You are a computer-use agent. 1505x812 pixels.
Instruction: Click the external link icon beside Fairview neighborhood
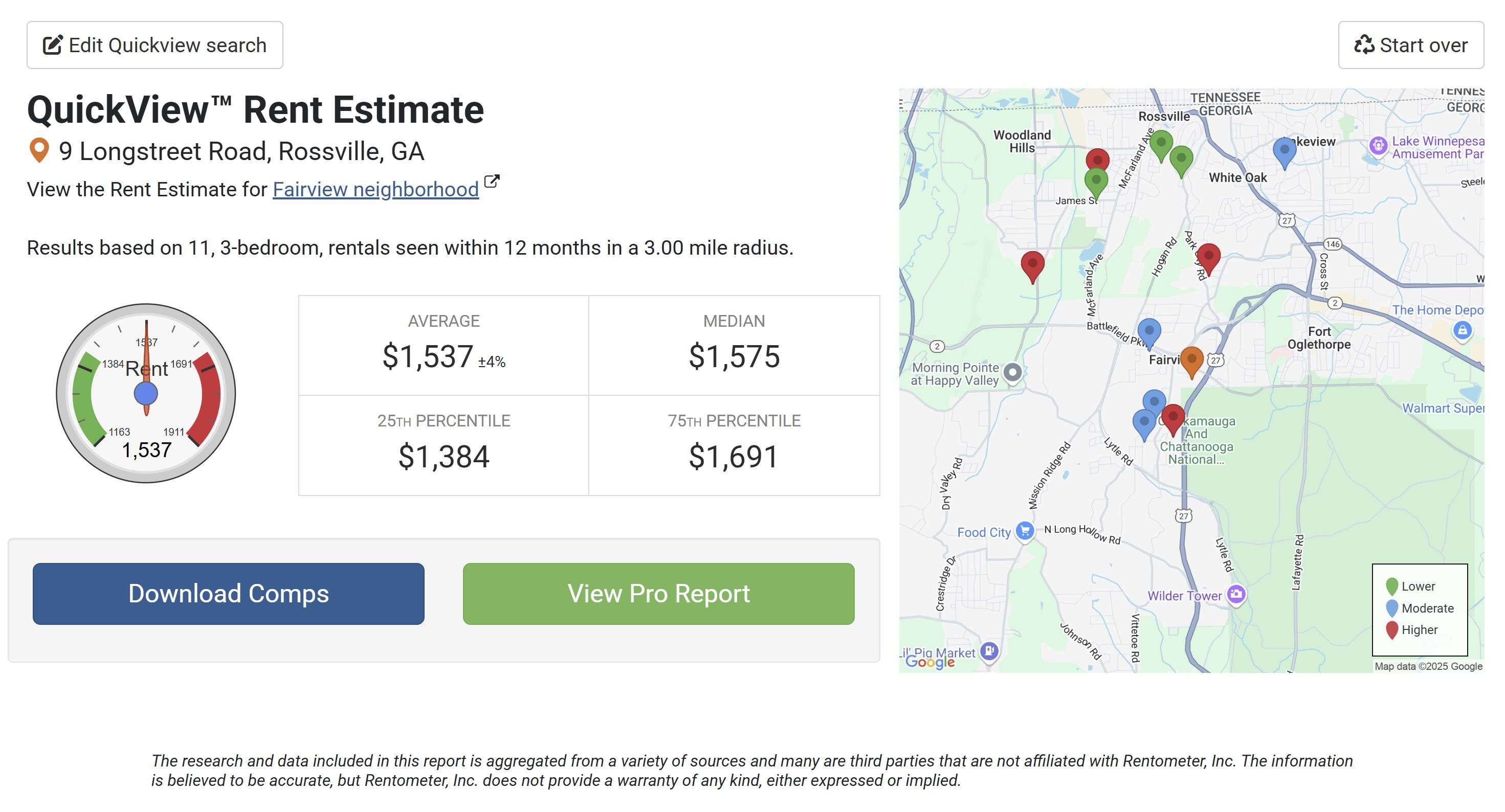click(492, 182)
